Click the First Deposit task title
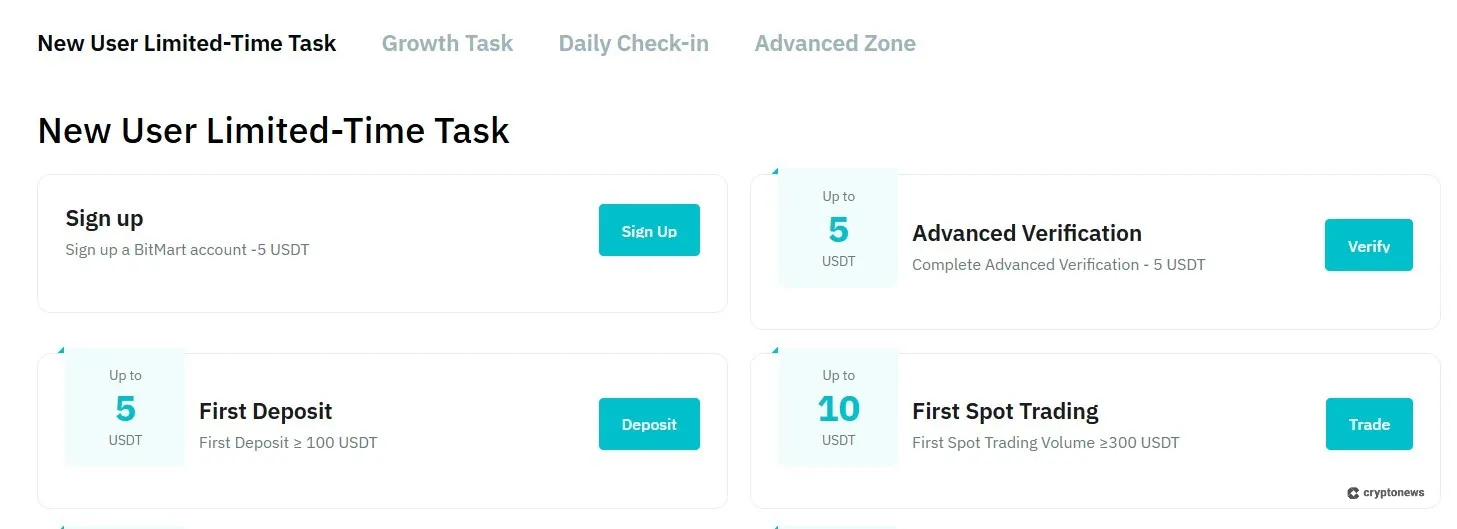Image resolution: width=1457 pixels, height=529 pixels. pyautogui.click(x=265, y=411)
